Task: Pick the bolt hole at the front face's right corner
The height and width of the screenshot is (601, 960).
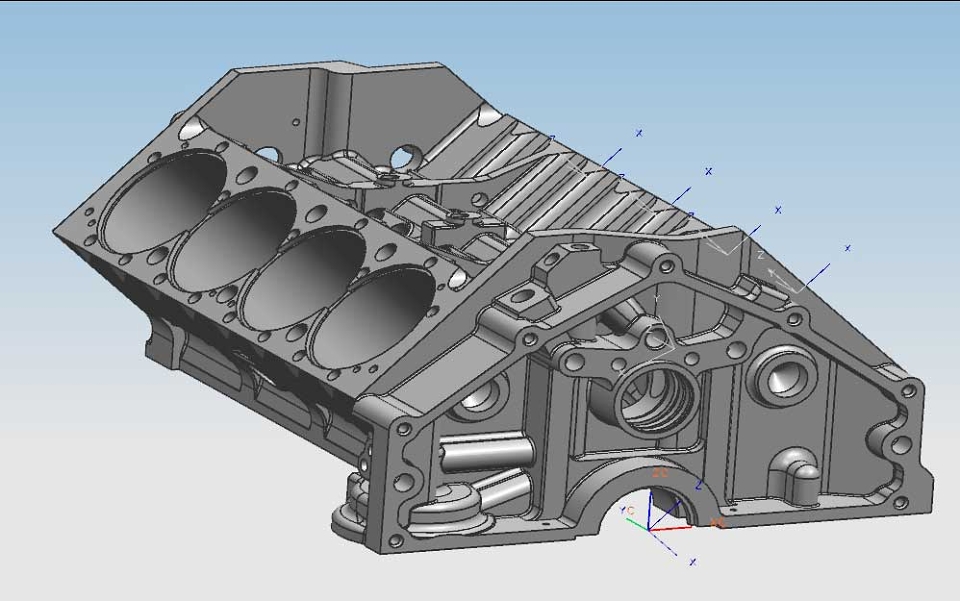Action: coord(909,390)
